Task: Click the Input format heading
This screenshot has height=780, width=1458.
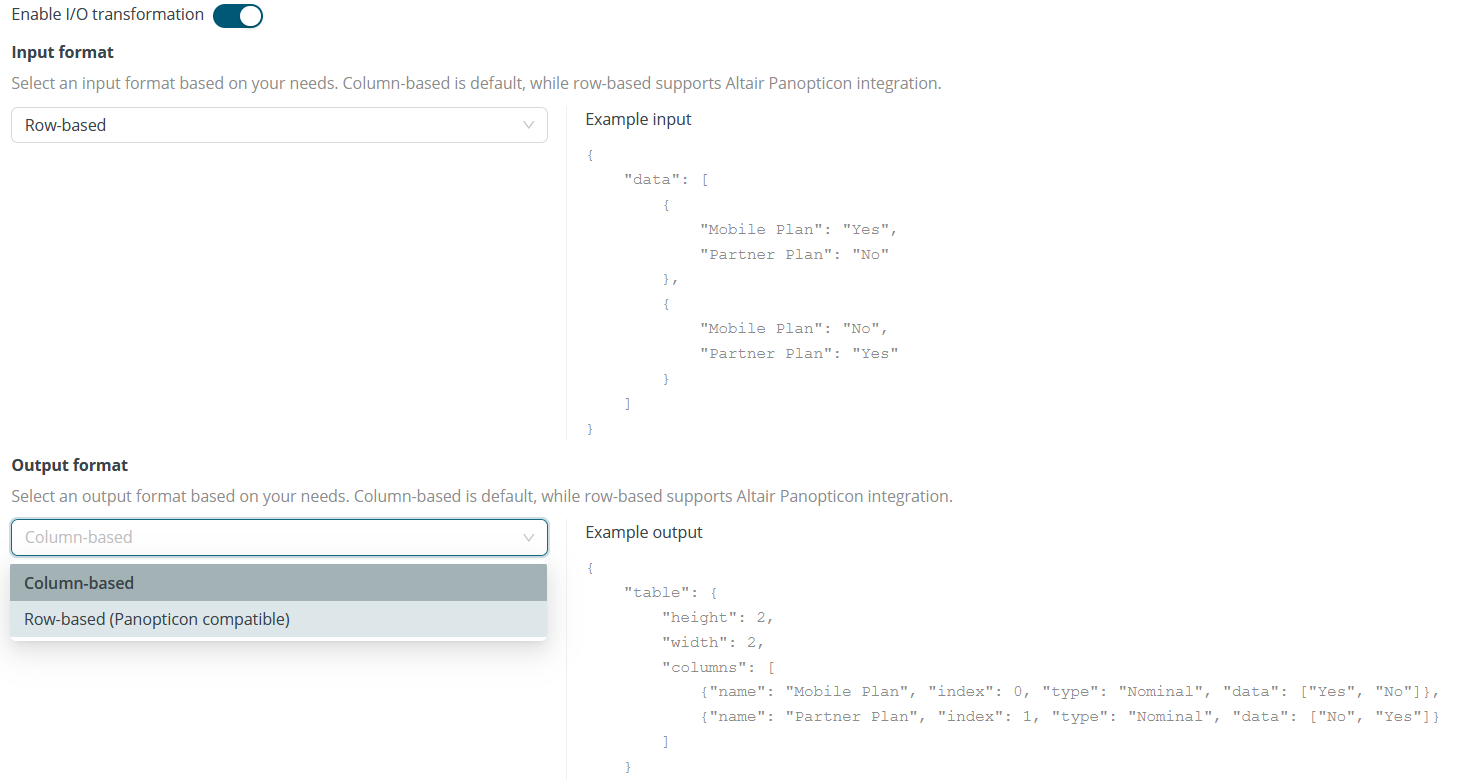Action: pyautogui.click(x=62, y=51)
